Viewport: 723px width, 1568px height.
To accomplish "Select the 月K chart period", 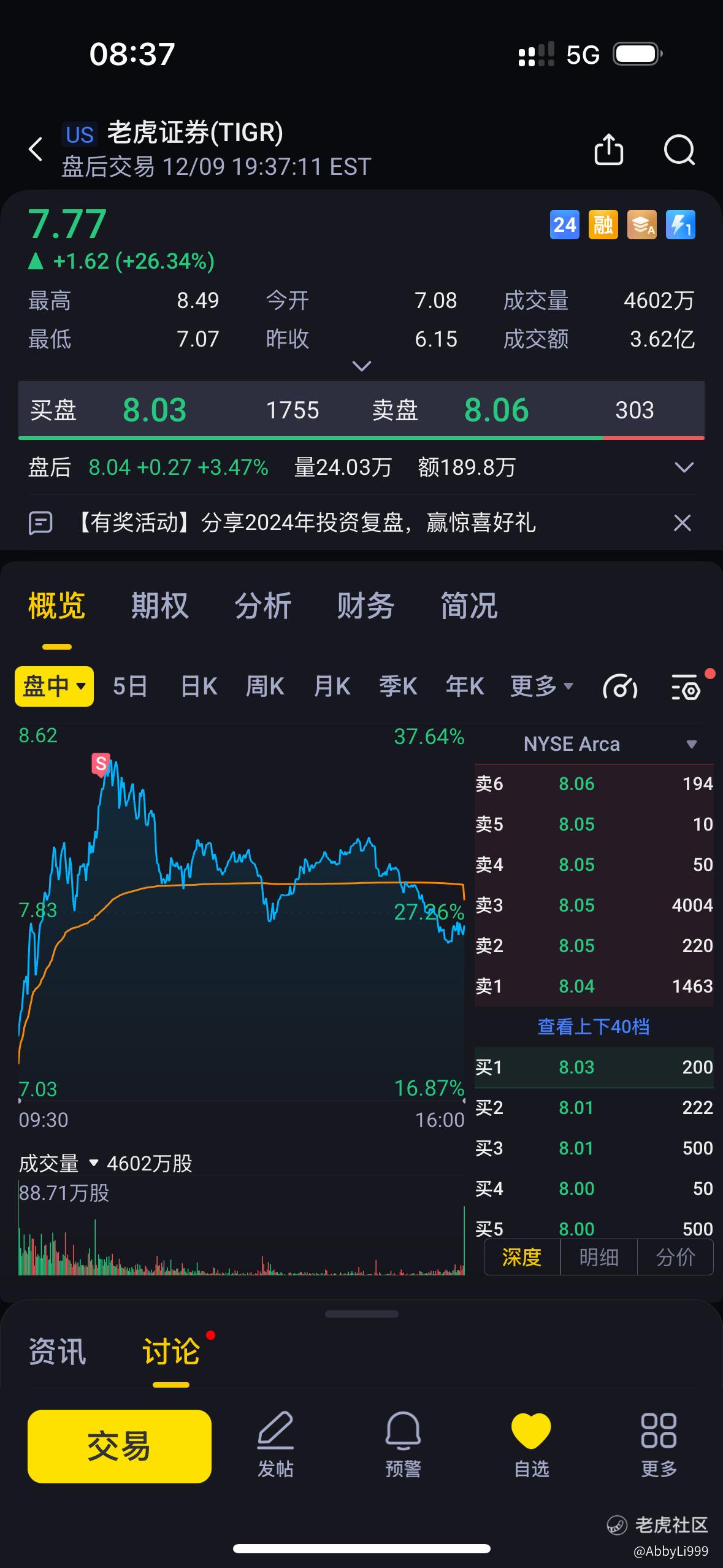I will click(332, 686).
